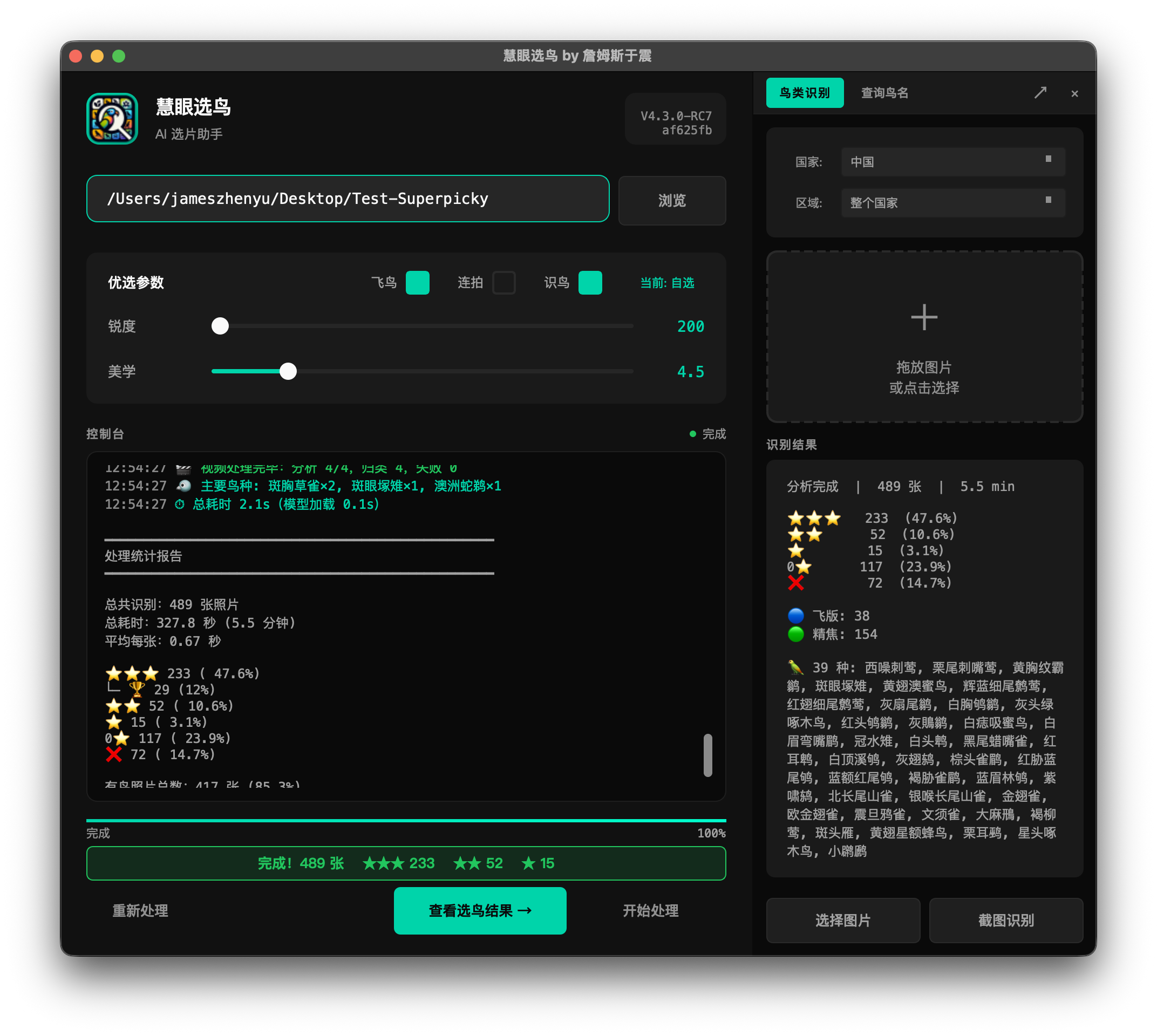Click the 处理统计报告 heading in console
The width and height of the screenshot is (1157, 1036).
click(143, 556)
